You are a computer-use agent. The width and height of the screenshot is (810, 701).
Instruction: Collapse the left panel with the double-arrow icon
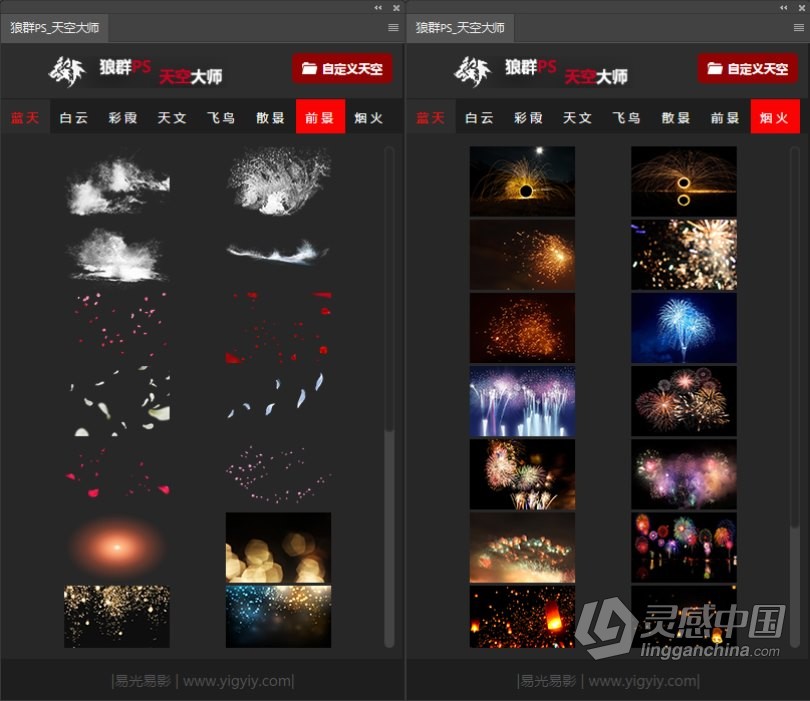tap(378, 7)
